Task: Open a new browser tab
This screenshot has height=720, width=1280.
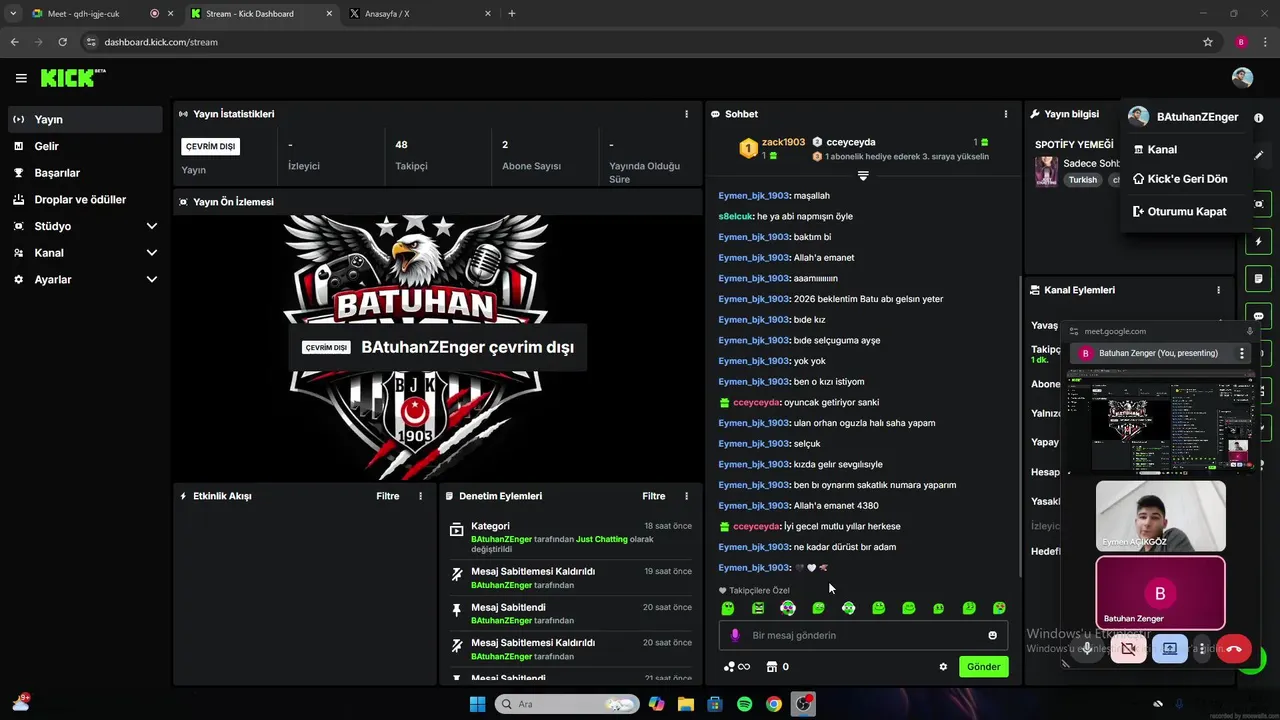Action: click(512, 14)
